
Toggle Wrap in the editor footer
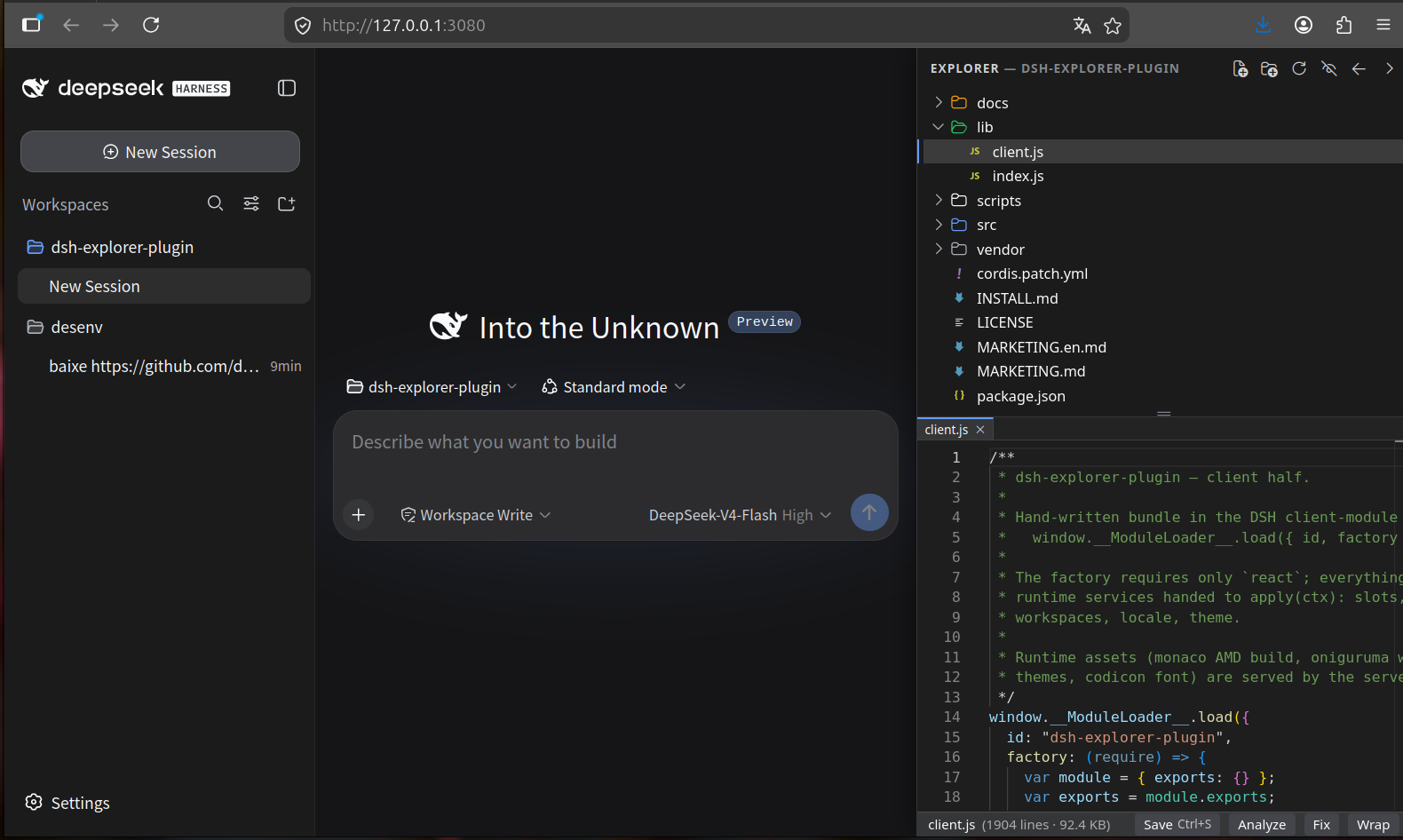click(x=1373, y=825)
